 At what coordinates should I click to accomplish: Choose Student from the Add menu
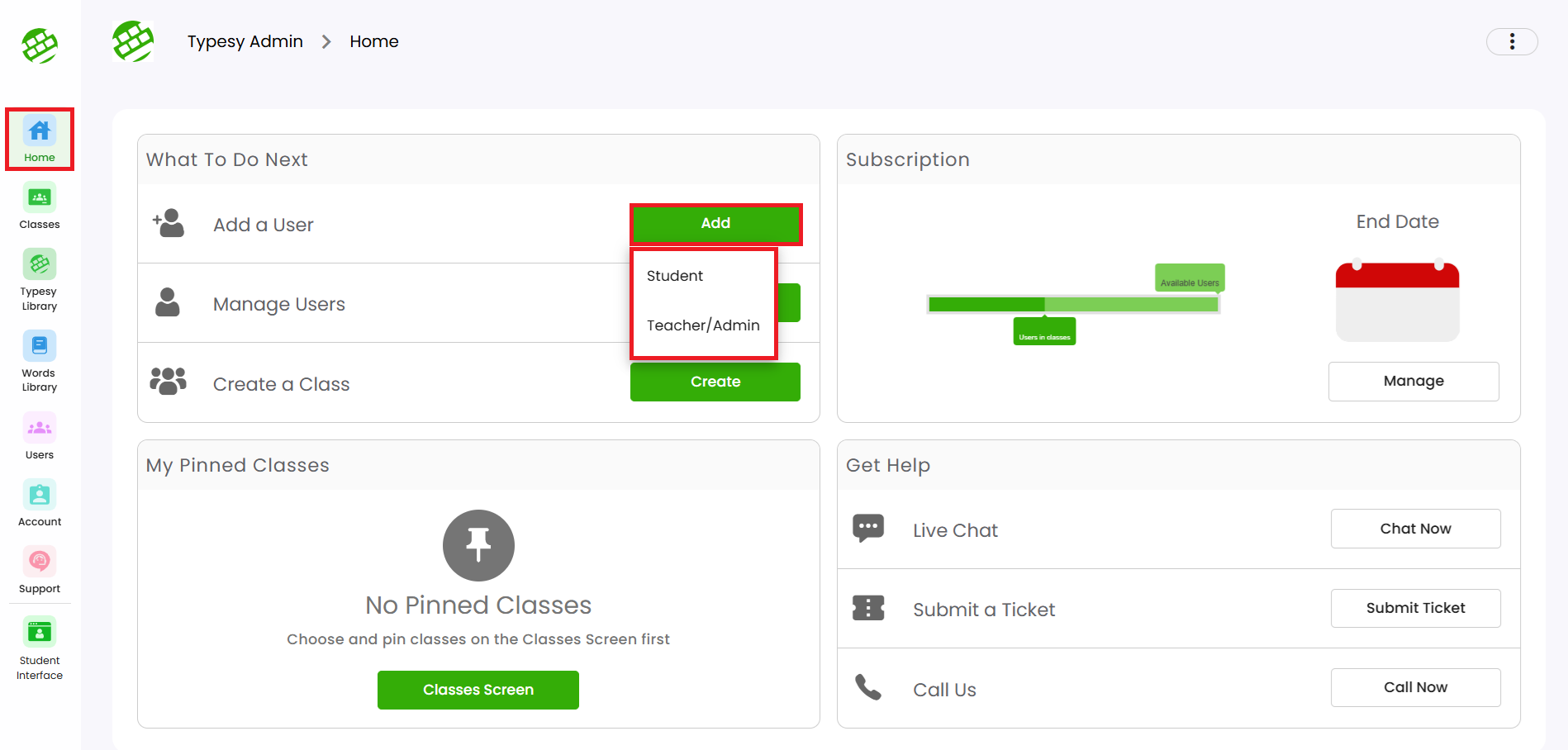(x=675, y=276)
